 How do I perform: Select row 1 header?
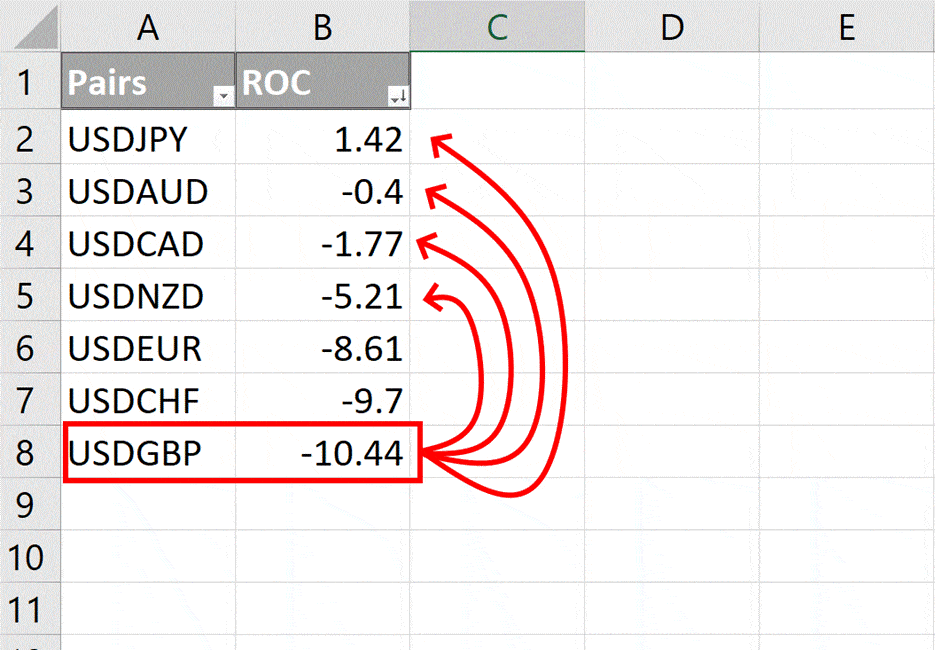[30, 81]
